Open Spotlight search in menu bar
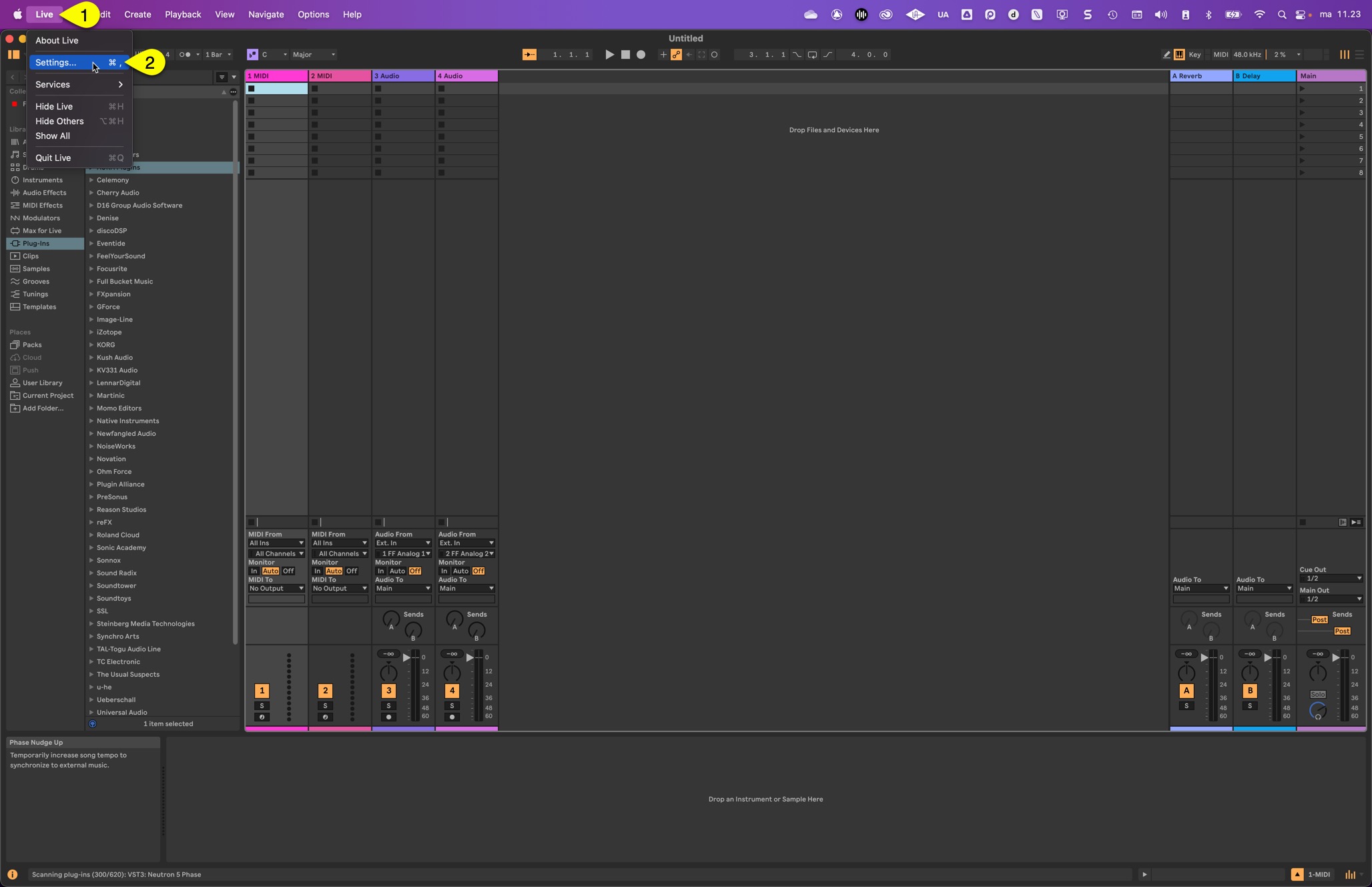The height and width of the screenshot is (887, 1372). point(1281,15)
